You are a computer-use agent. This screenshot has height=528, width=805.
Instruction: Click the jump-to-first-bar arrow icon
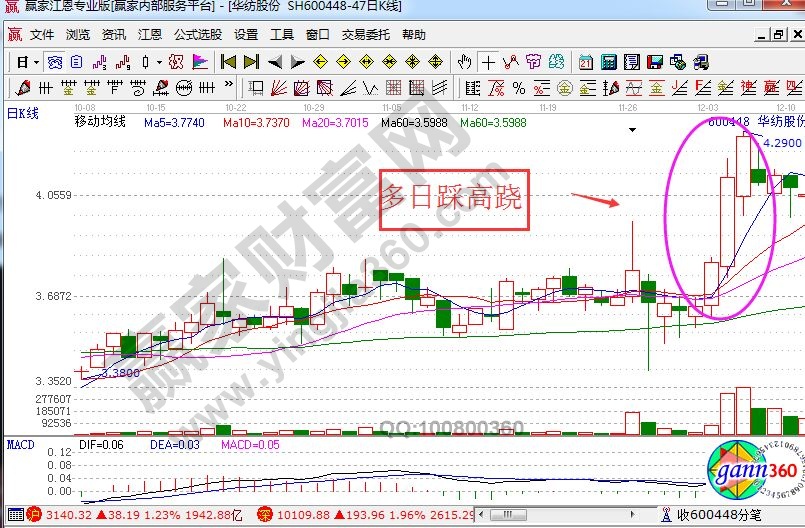tap(228, 62)
